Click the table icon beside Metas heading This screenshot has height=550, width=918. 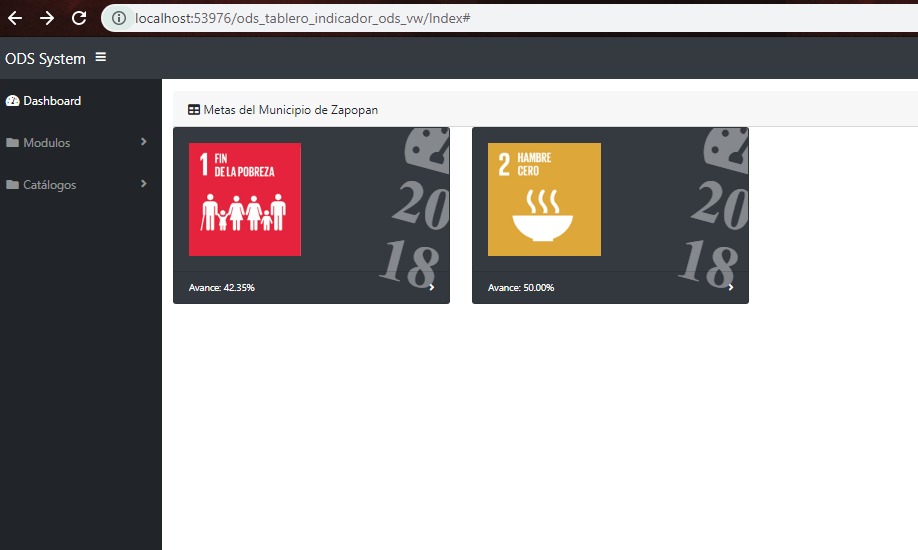click(194, 110)
